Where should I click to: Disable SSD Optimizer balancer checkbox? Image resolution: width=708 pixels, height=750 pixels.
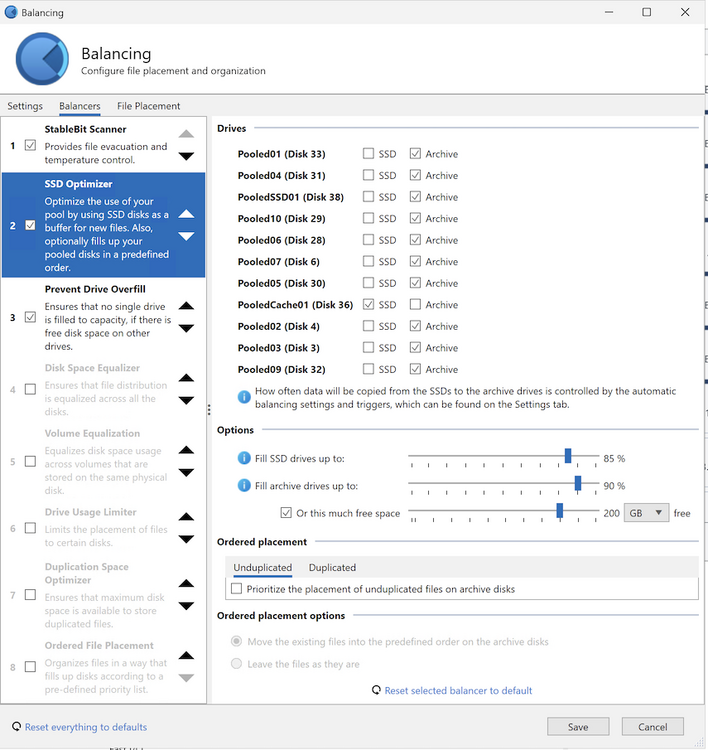(30, 225)
